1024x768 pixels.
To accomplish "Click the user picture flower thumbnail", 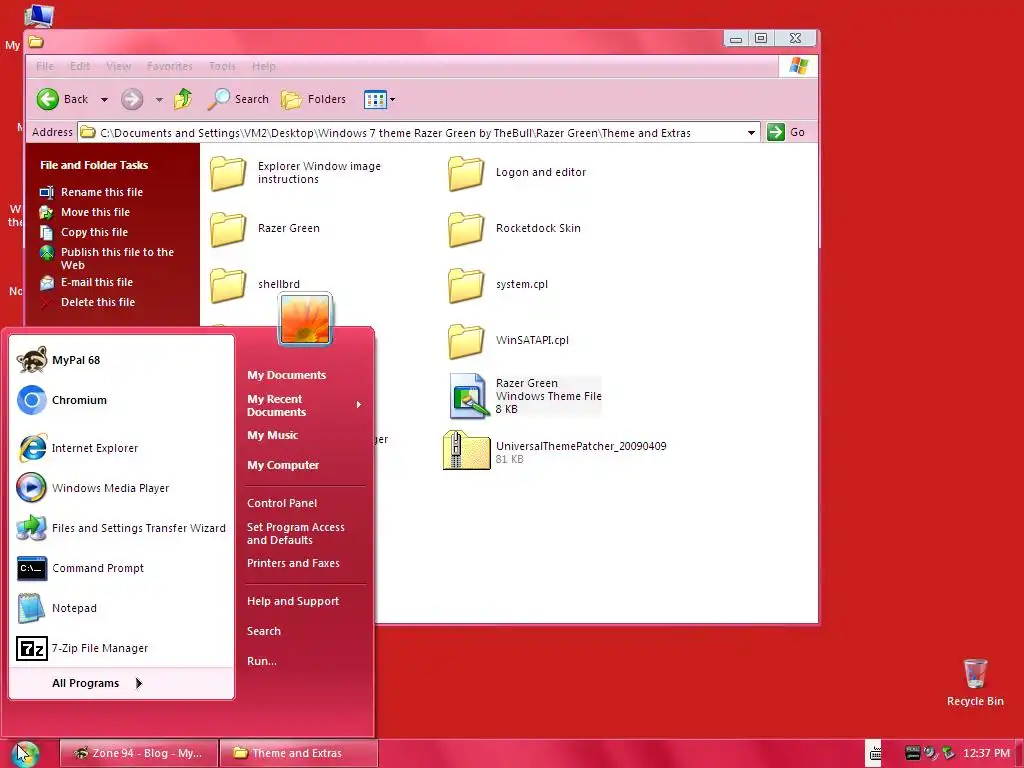I will (x=305, y=319).
